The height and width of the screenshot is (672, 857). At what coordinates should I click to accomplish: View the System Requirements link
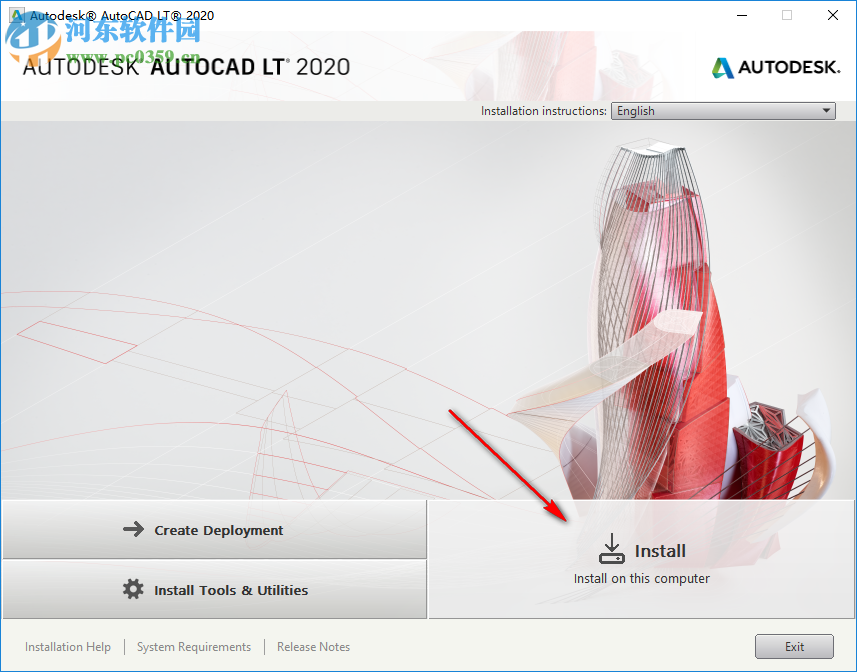pyautogui.click(x=193, y=646)
